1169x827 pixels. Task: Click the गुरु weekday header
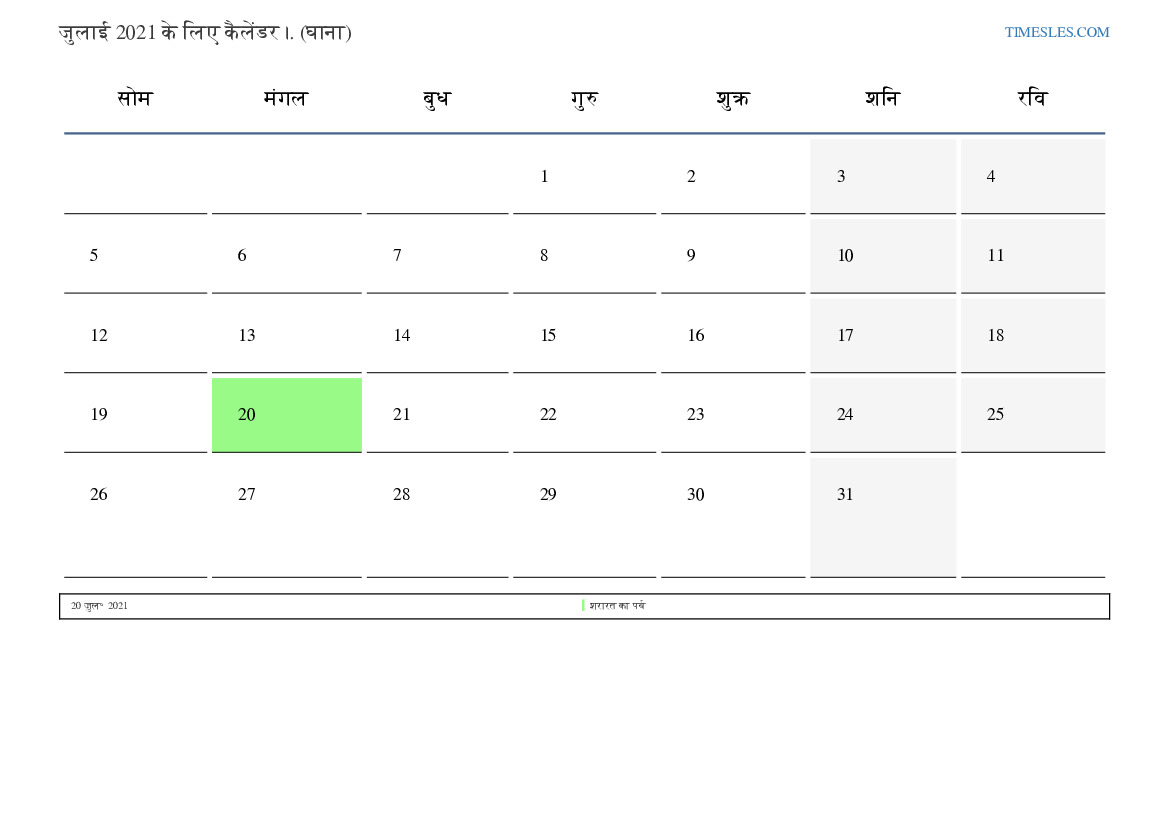pyautogui.click(x=584, y=99)
